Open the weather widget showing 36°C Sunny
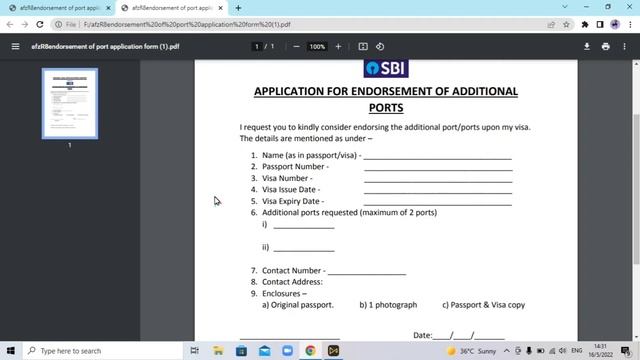 (x=471, y=351)
